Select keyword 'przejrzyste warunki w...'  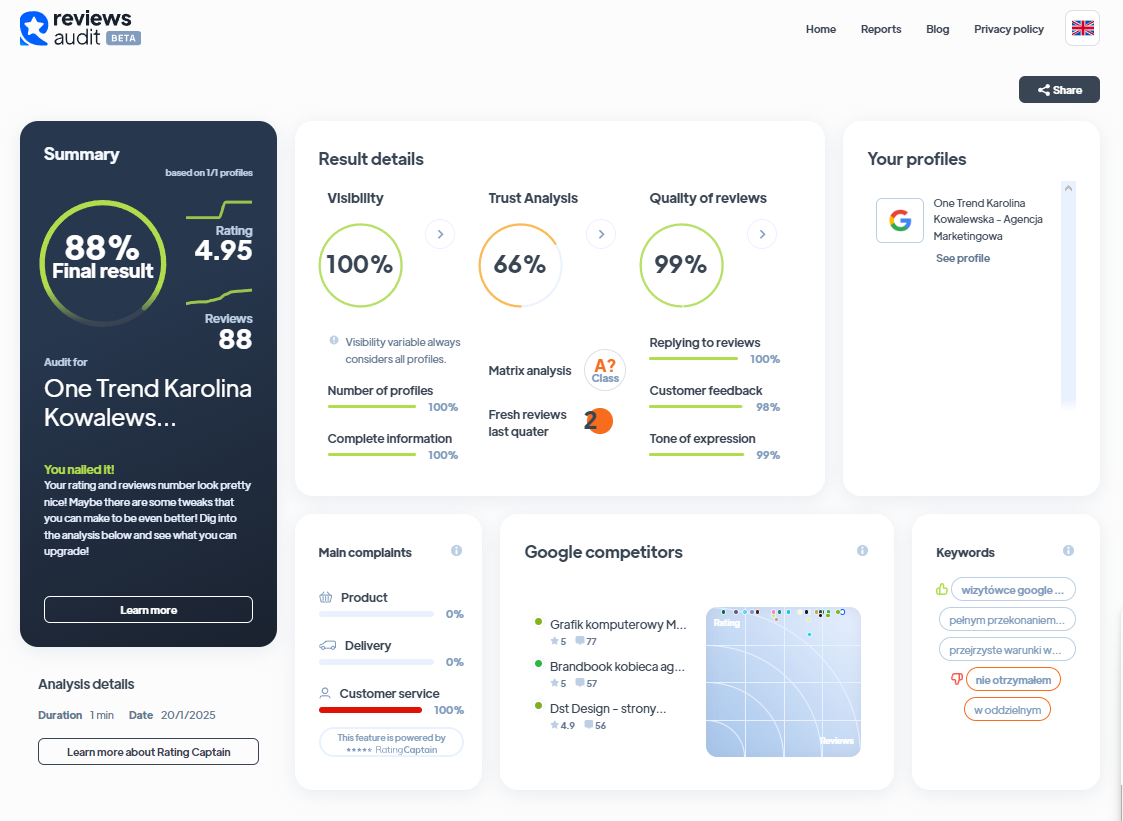click(1007, 650)
